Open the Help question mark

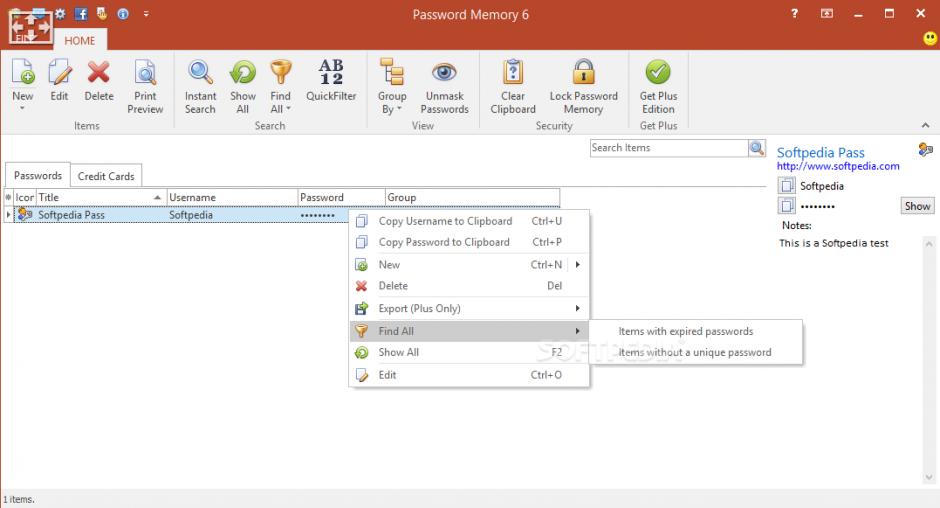tap(794, 13)
